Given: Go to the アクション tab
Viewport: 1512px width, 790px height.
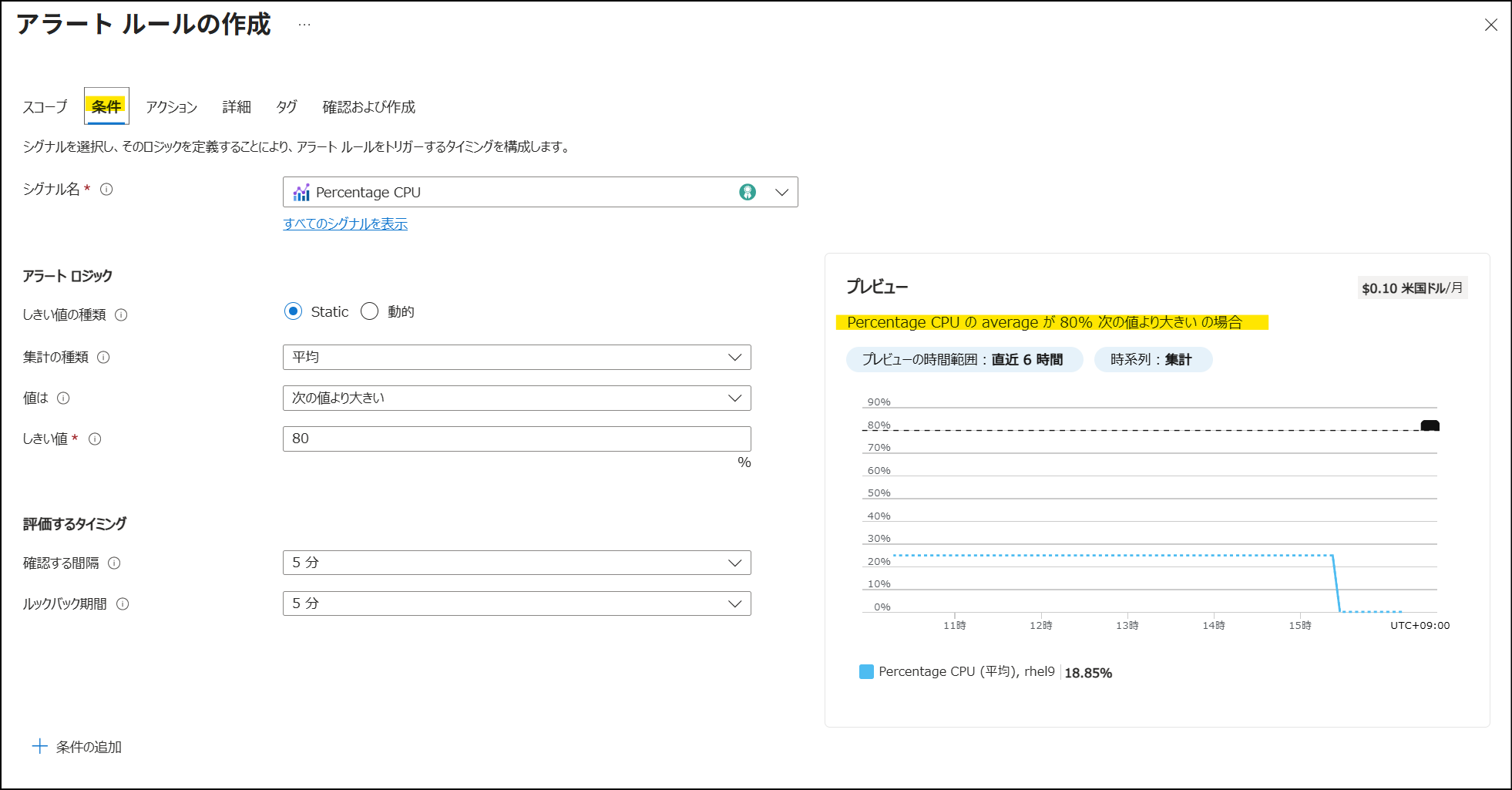Looking at the screenshot, I should pos(171,106).
